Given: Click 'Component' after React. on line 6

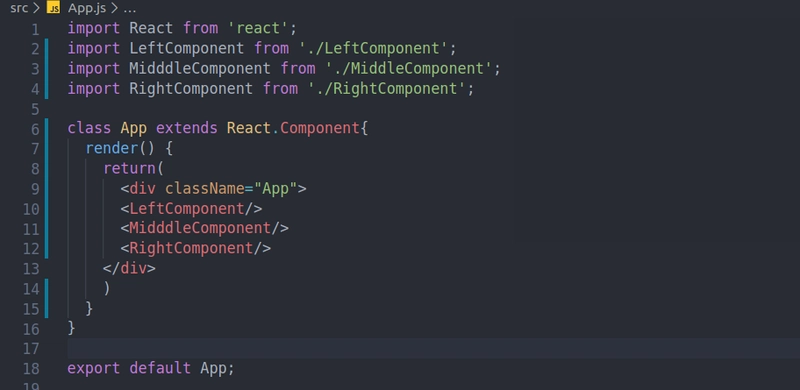Looking at the screenshot, I should point(319,128).
